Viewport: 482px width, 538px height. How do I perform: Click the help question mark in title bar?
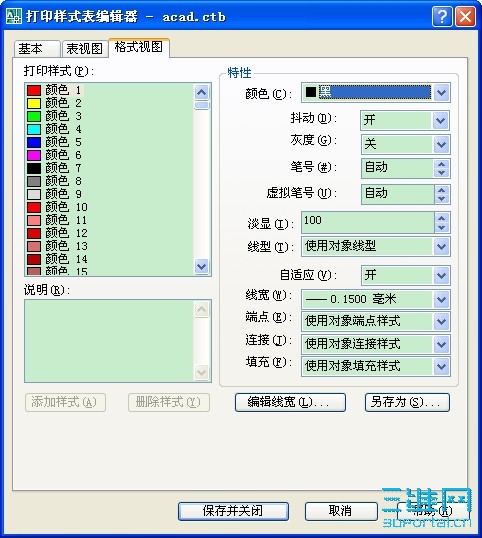click(x=442, y=16)
